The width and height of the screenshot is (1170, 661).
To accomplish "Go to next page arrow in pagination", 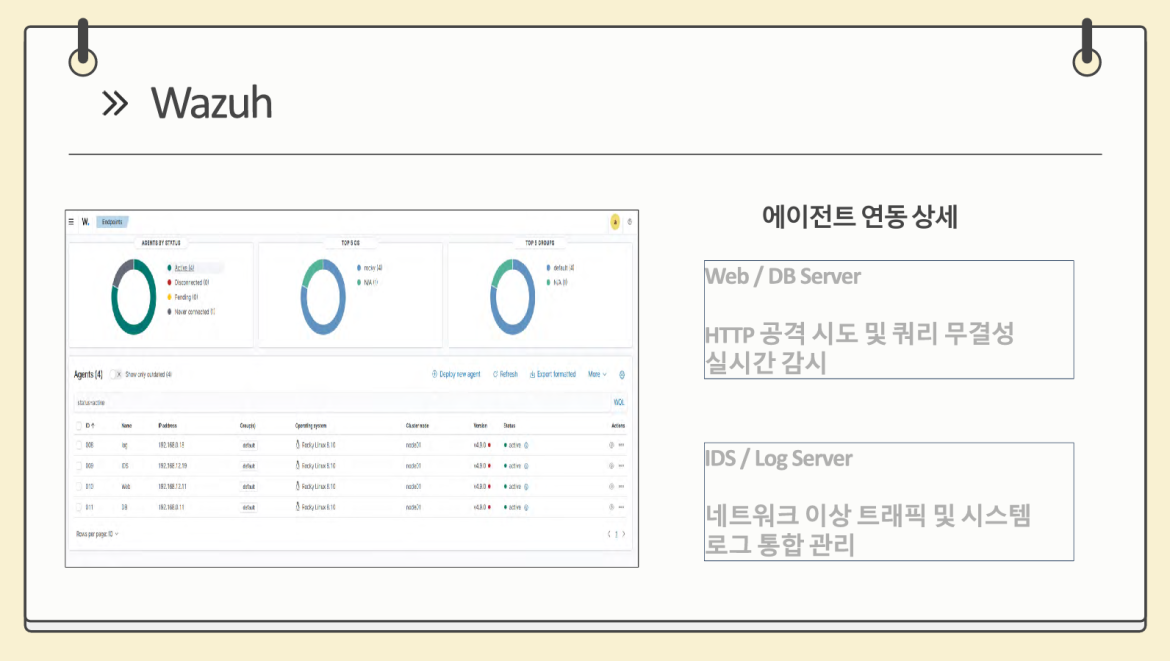I will pos(624,534).
